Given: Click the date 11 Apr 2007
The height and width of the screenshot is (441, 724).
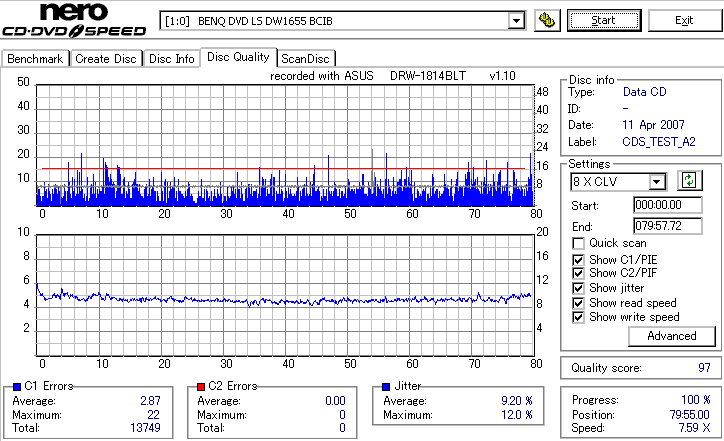Looking at the screenshot, I should 653,125.
